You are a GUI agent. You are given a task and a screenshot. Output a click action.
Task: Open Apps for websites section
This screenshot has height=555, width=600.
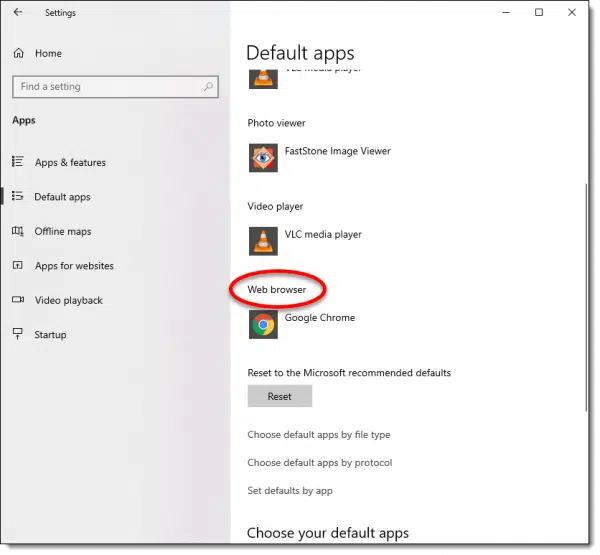74,266
